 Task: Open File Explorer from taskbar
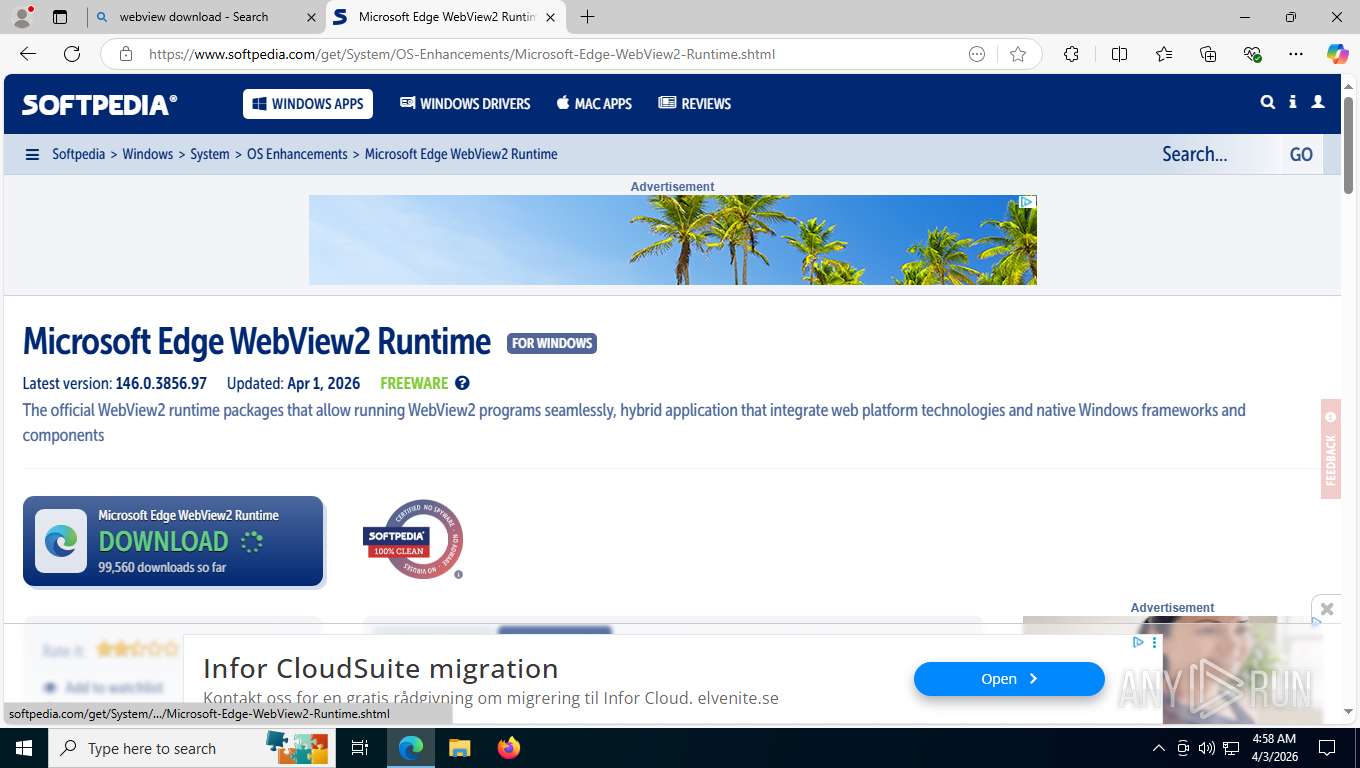pyautogui.click(x=459, y=748)
